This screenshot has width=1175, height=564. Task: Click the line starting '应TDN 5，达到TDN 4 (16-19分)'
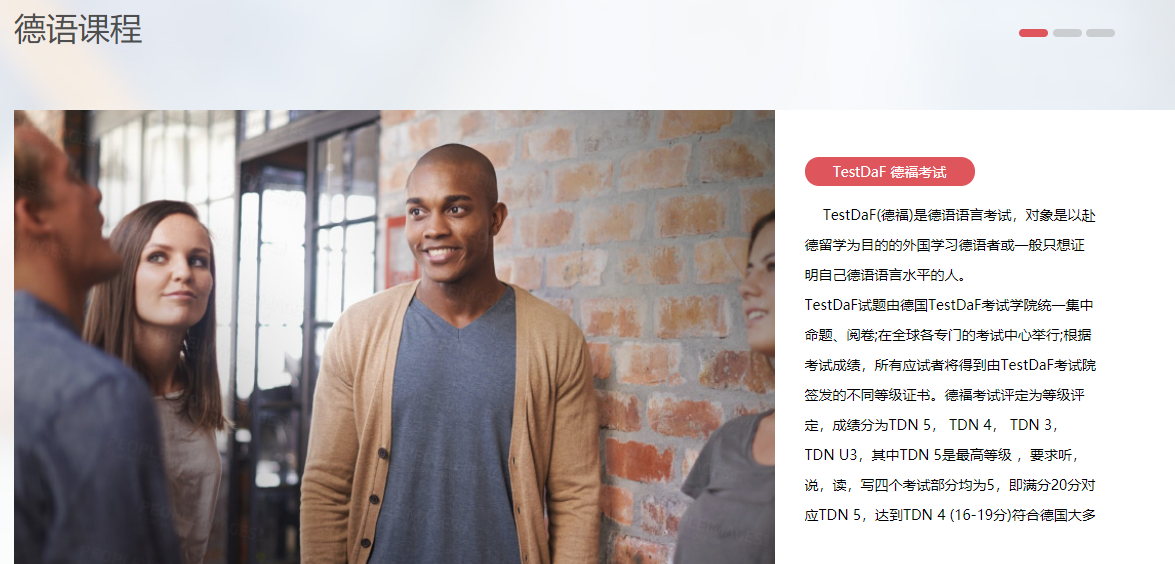(950, 515)
